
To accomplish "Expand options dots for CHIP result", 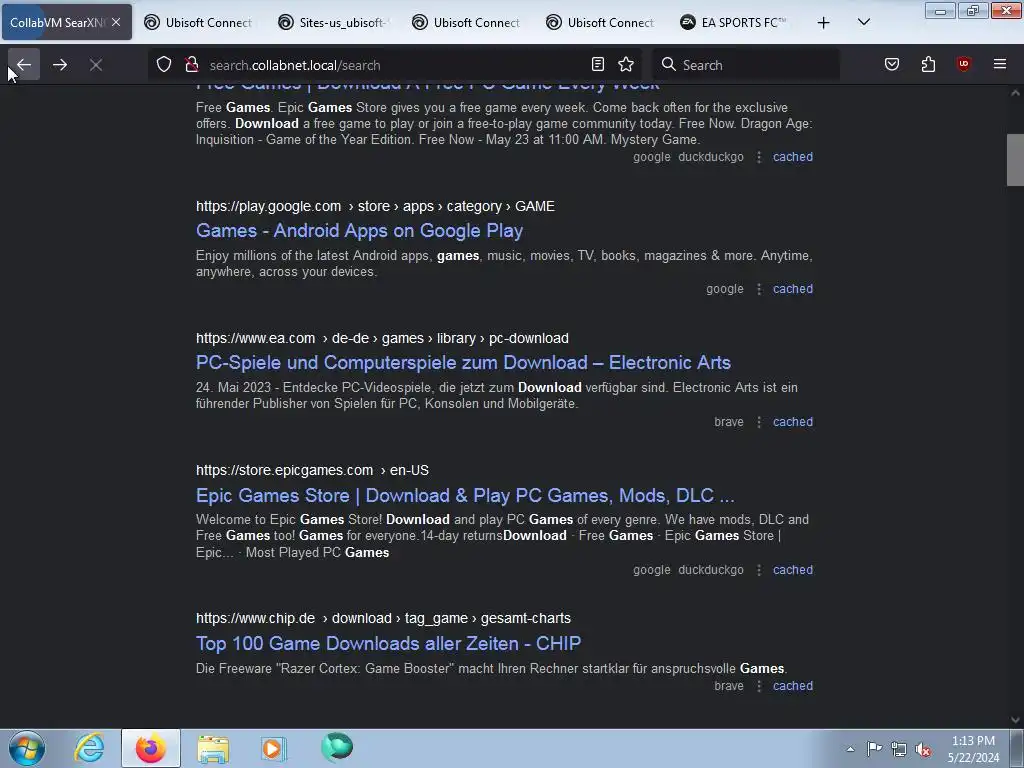I will point(759,686).
